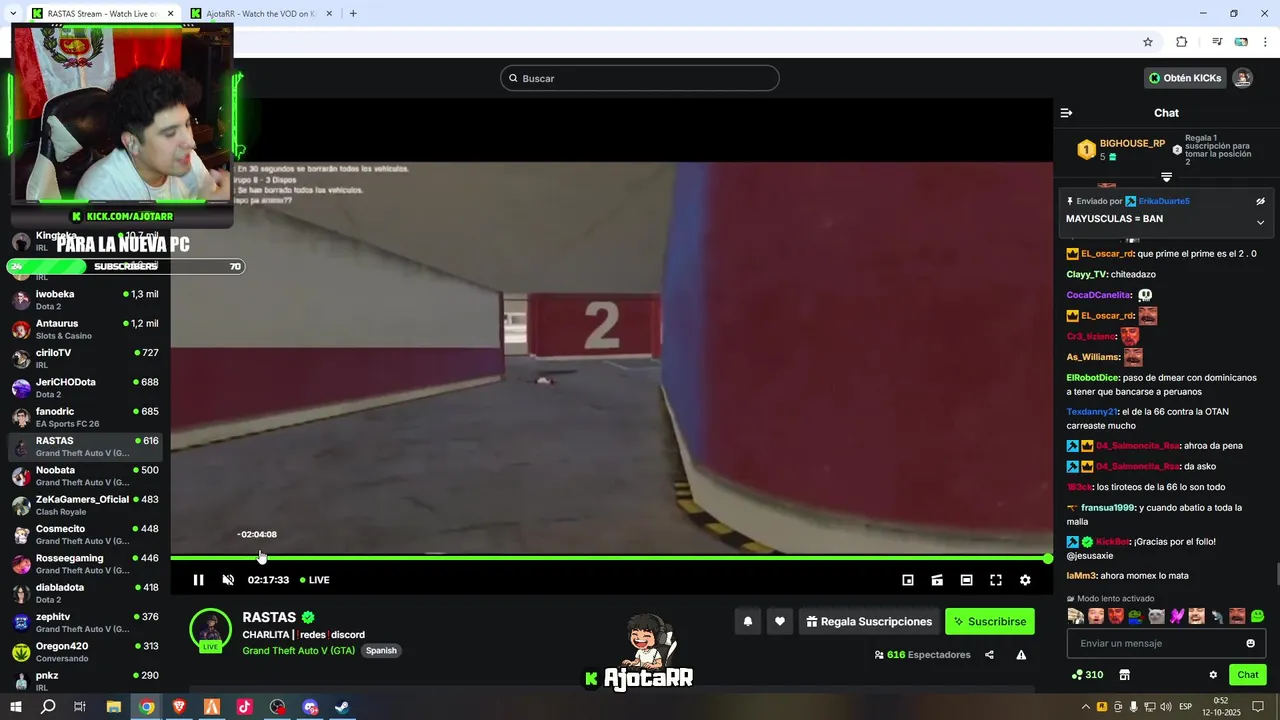
Task: Open the video player settings gear
Action: (x=1025, y=580)
